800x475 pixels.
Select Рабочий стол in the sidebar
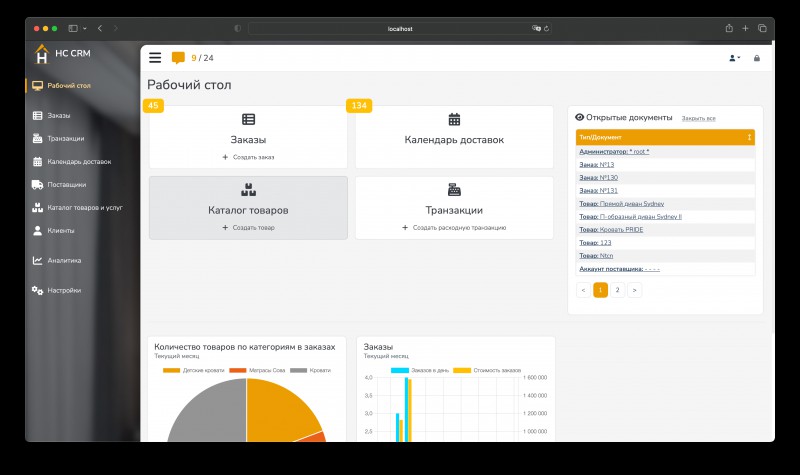point(69,86)
